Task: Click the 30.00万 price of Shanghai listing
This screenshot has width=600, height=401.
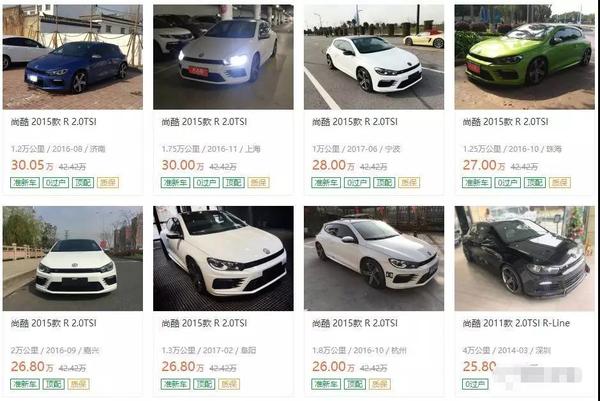Action: (183, 165)
